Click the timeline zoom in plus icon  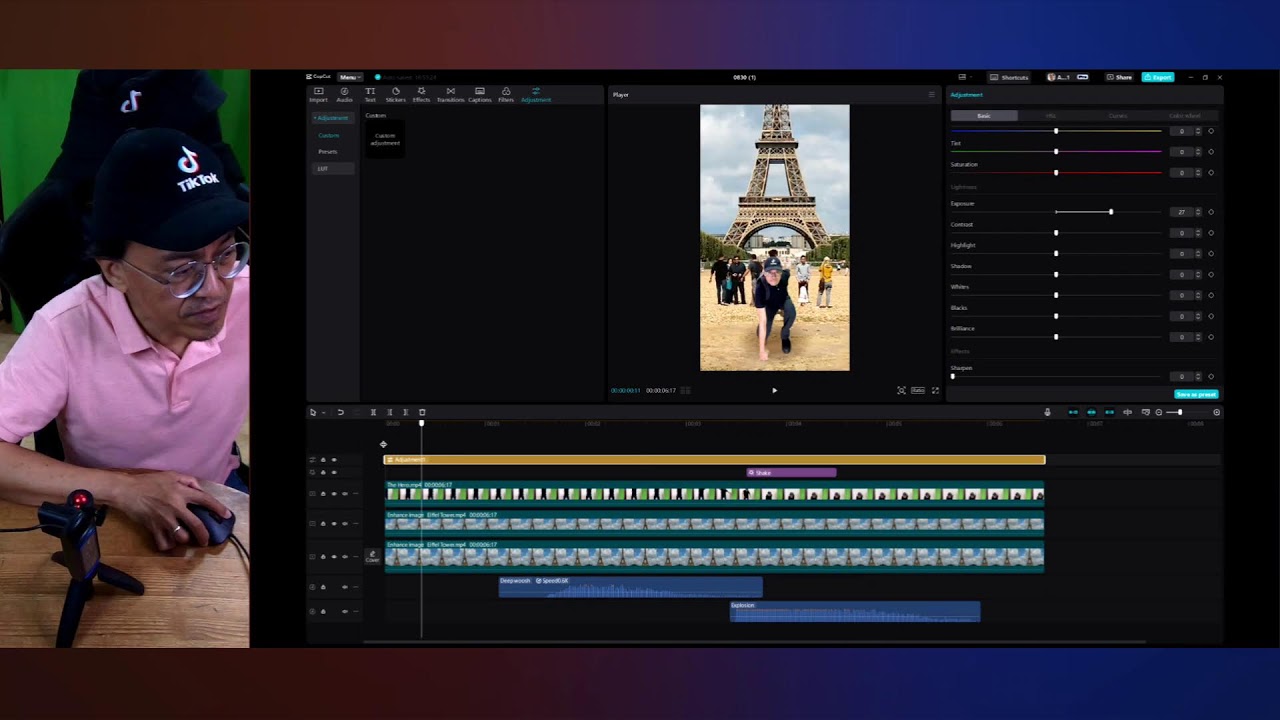(x=1216, y=412)
